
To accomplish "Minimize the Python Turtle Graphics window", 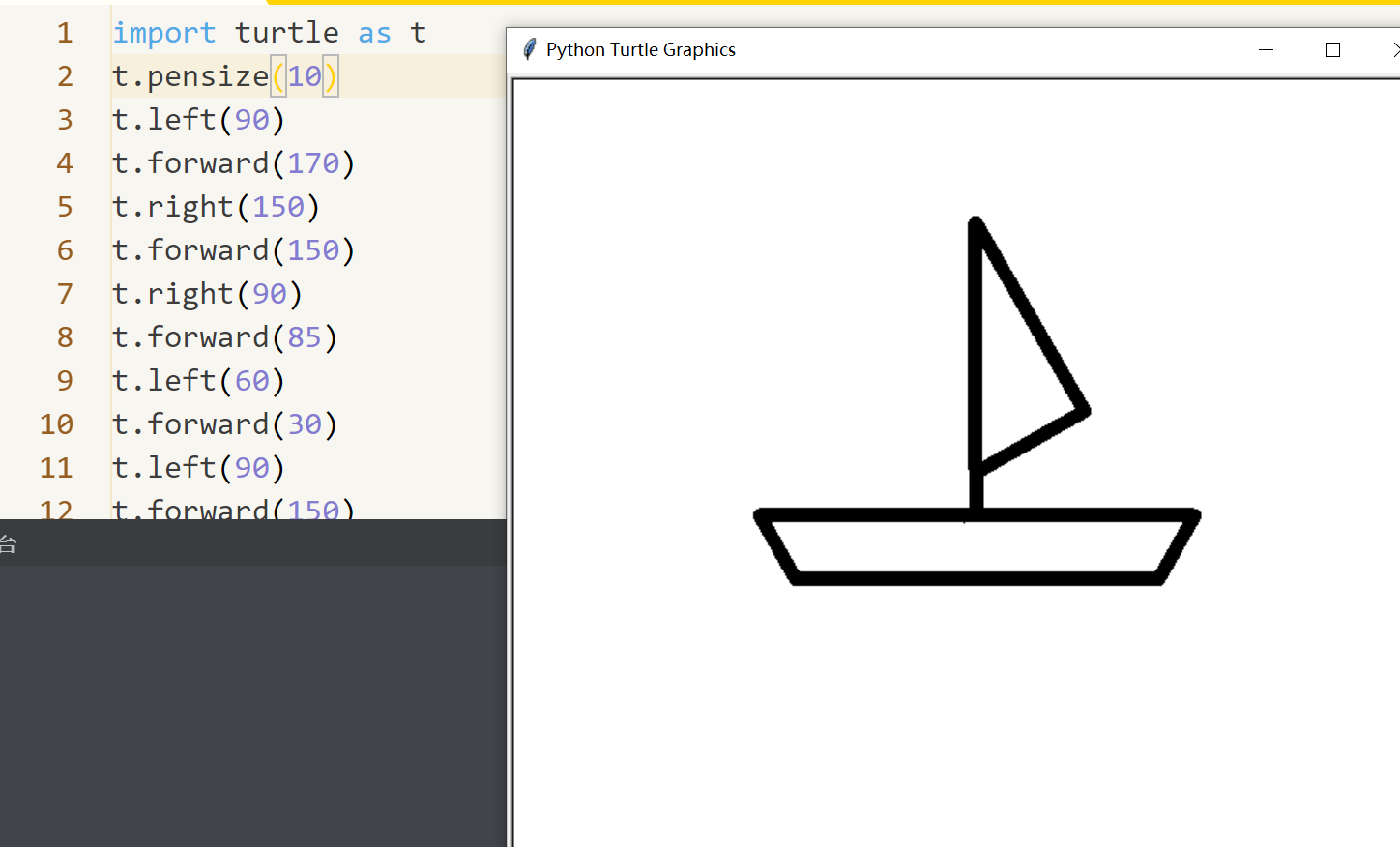I will pyautogui.click(x=1266, y=49).
